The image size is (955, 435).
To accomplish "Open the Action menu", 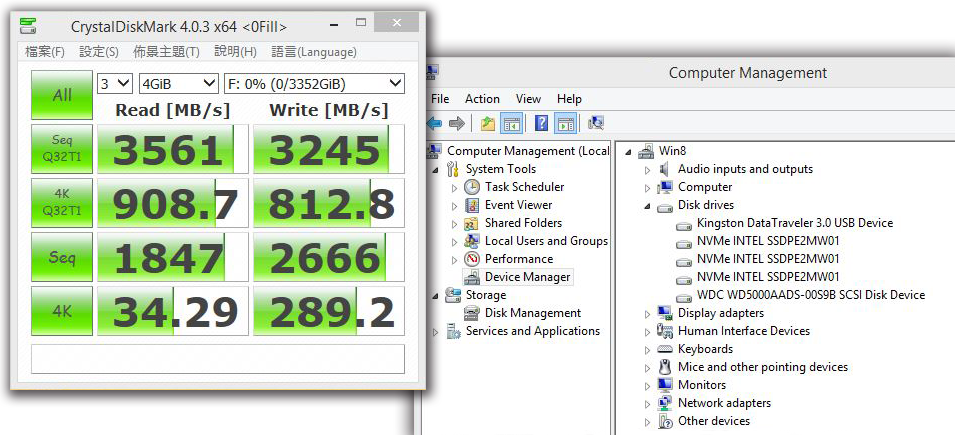I will click(x=482, y=99).
